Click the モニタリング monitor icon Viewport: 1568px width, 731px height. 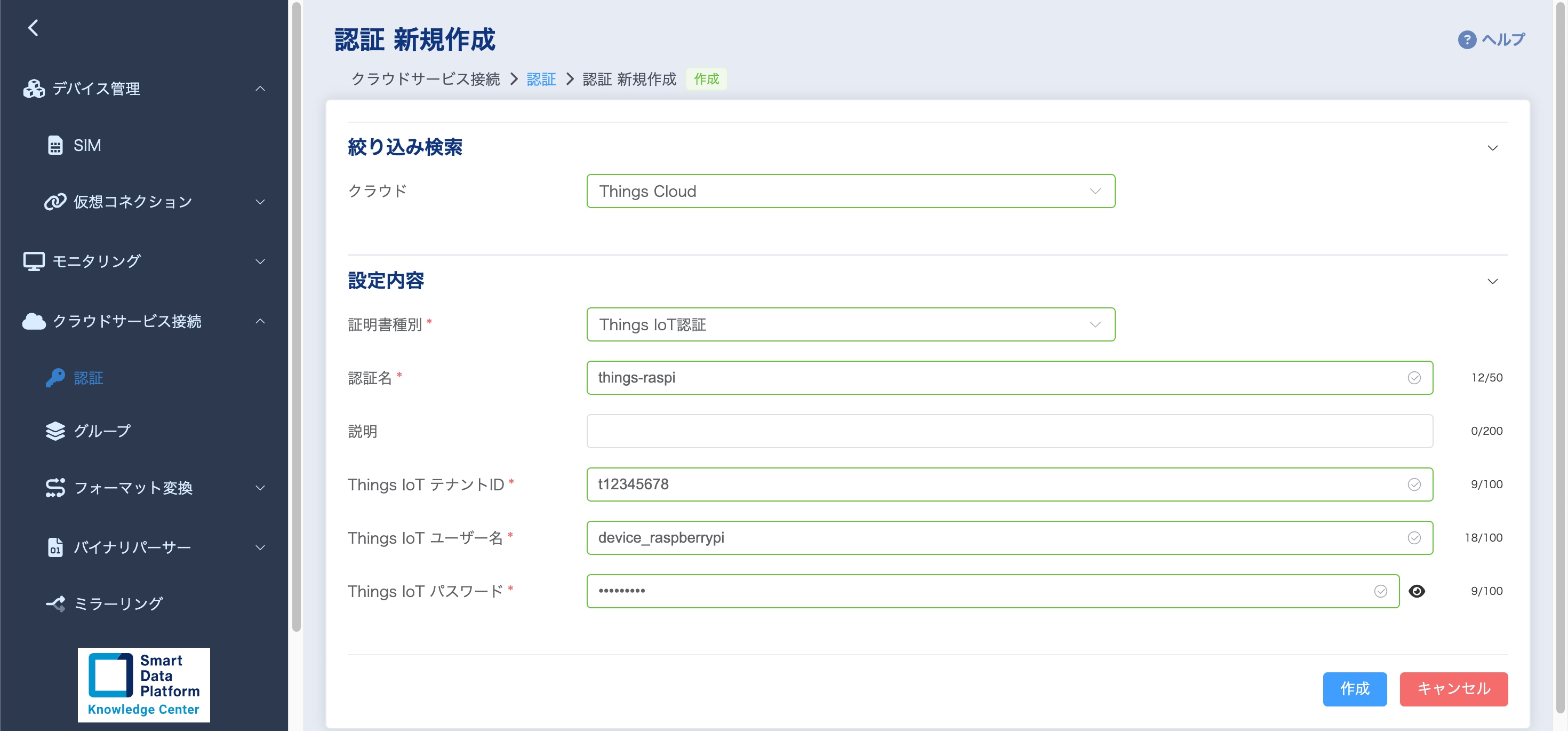click(34, 261)
